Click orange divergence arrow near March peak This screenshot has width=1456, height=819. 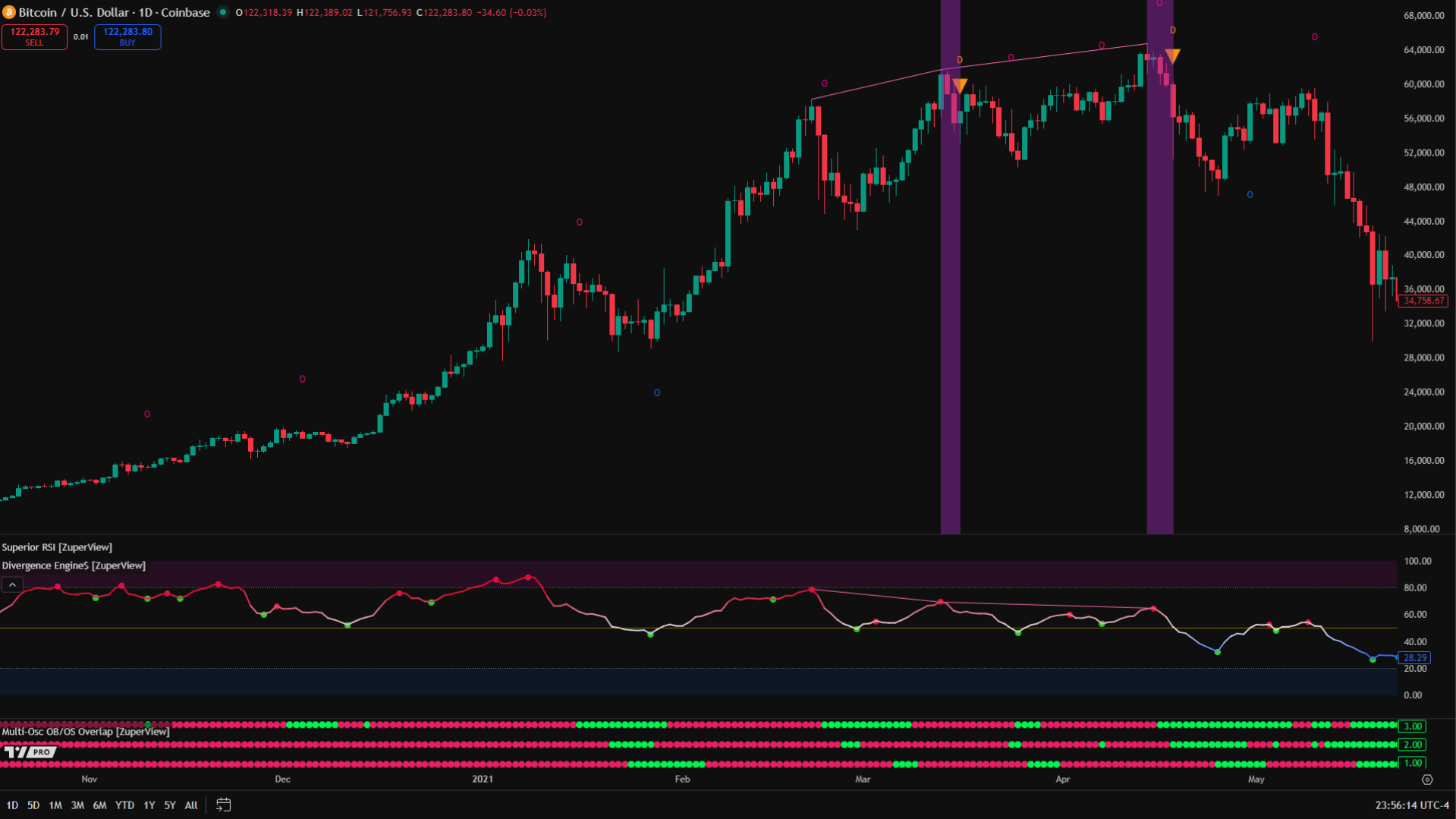click(x=960, y=86)
